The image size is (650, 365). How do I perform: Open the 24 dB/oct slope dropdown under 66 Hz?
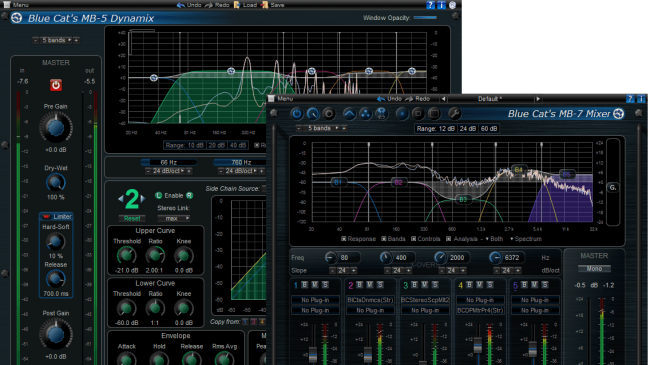[x=168, y=171]
